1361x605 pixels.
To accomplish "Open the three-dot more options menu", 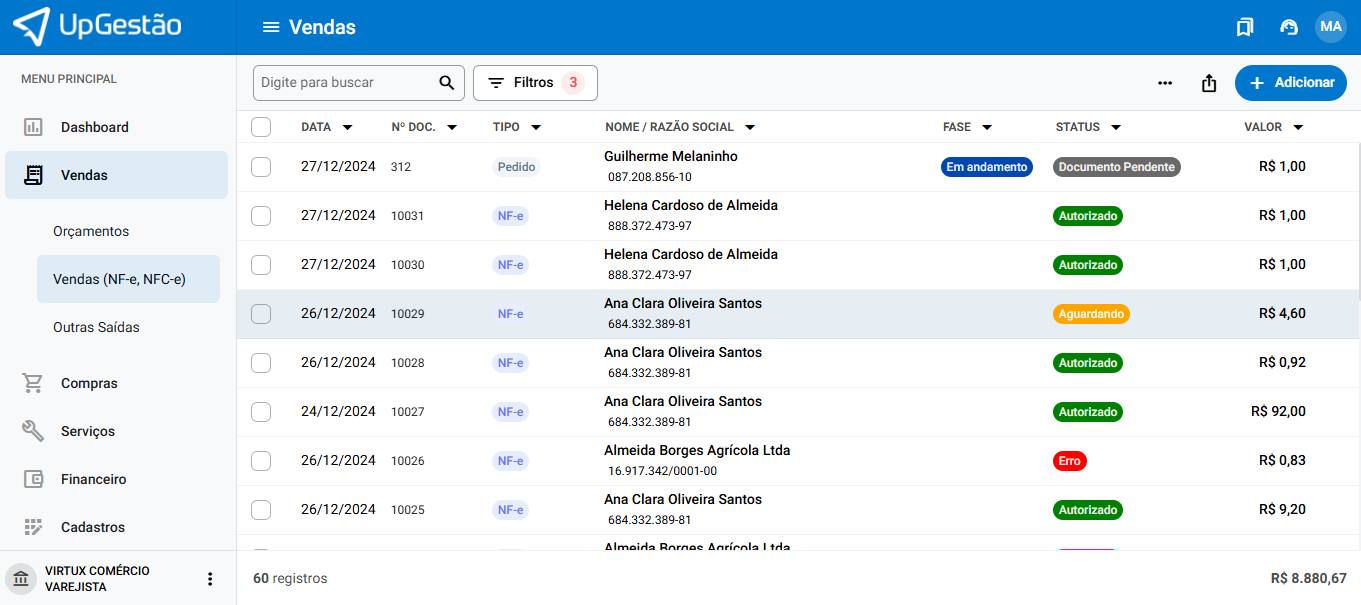I will tap(1165, 83).
